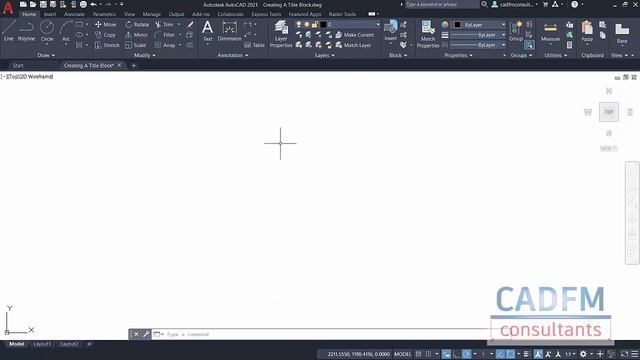Expand the Modify panel

(x=145, y=55)
